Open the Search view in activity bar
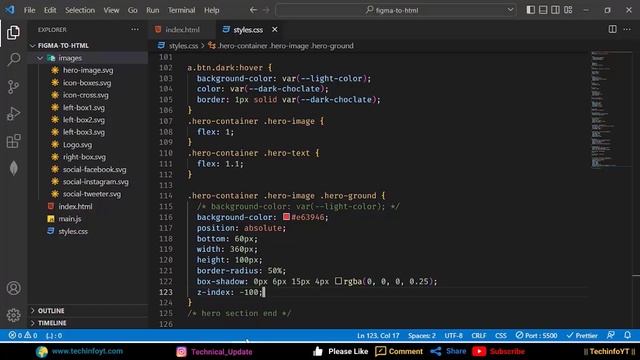 [13, 60]
